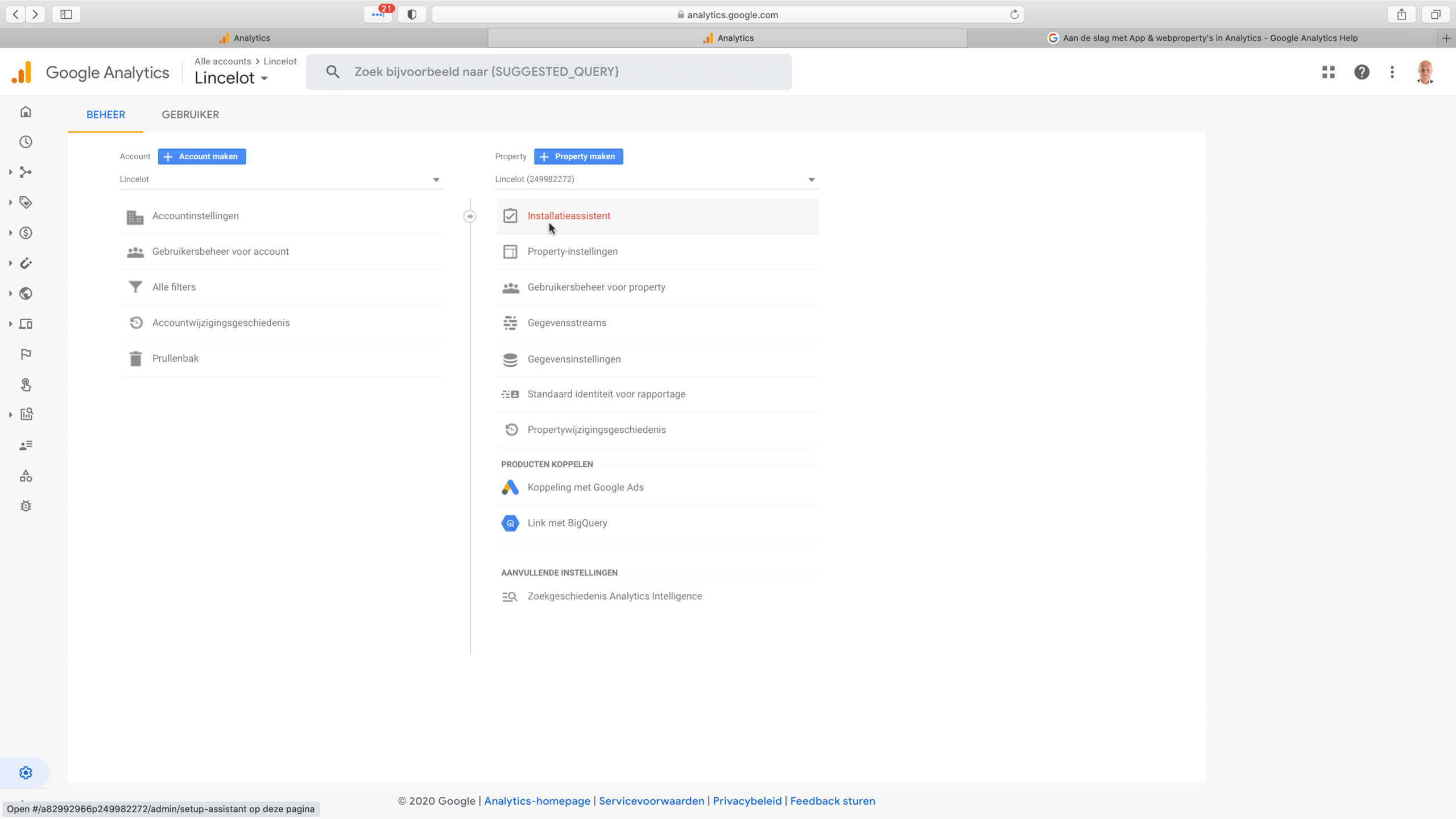The width and height of the screenshot is (1456, 819).
Task: Open the three-dot more options menu
Action: click(1392, 72)
